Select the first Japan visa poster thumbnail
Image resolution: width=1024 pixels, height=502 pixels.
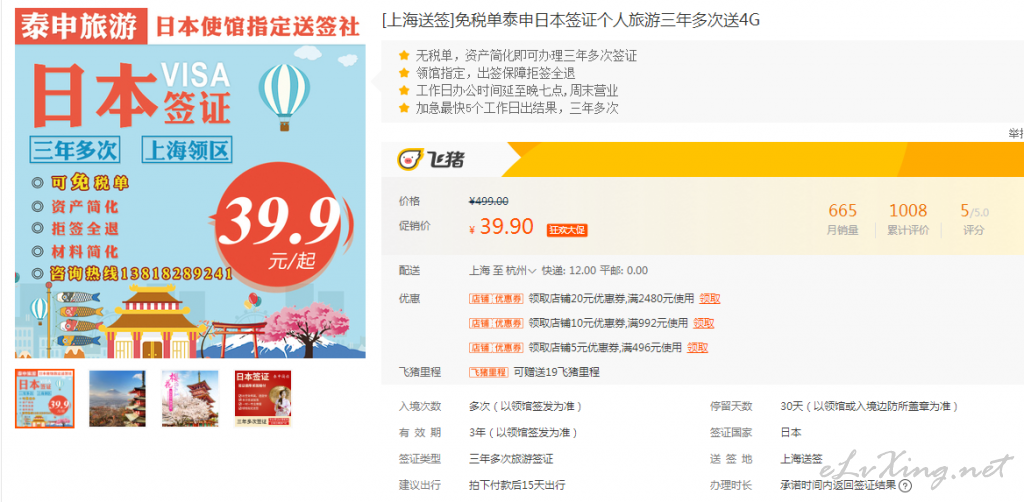coord(44,398)
